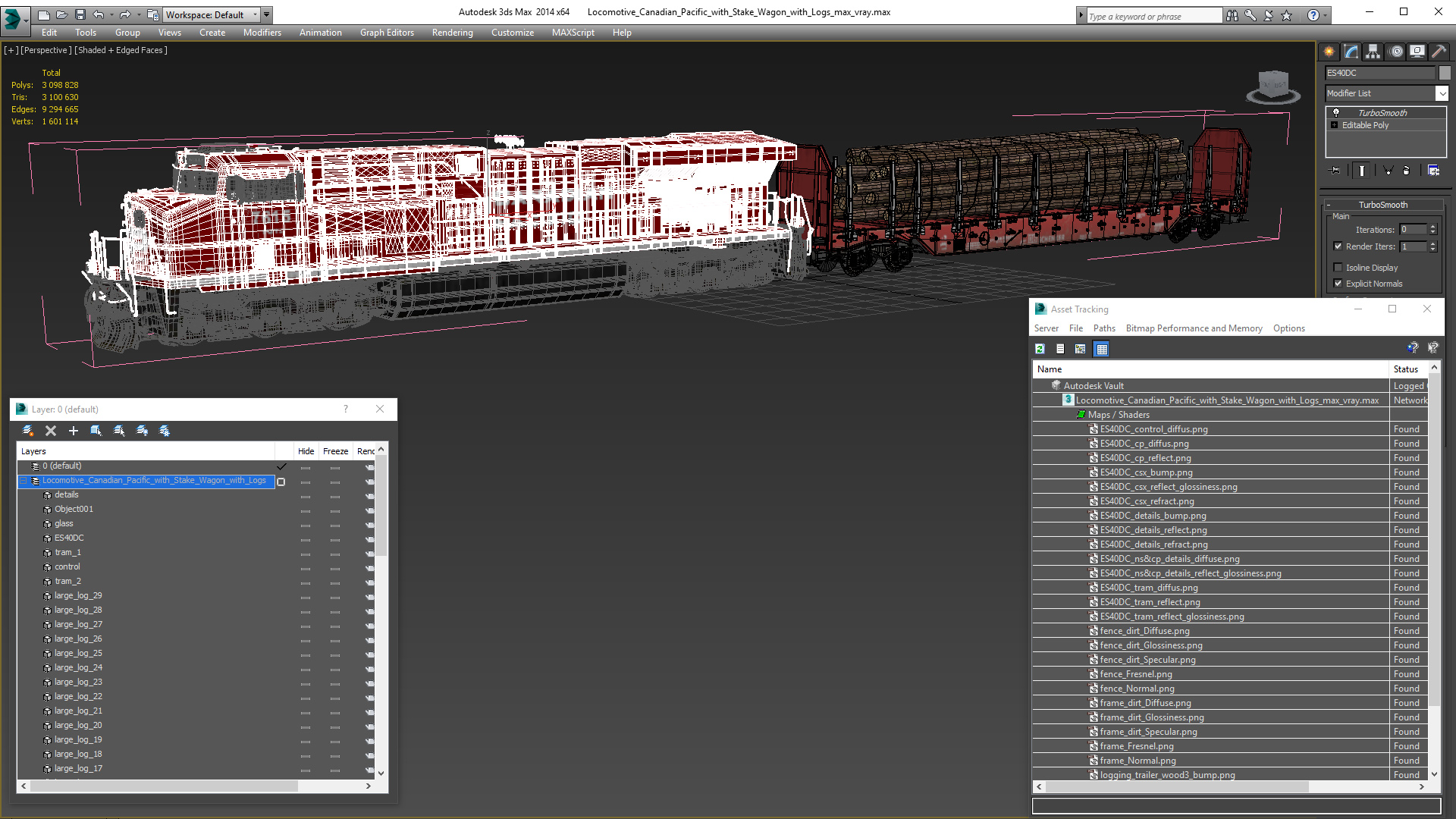Viewport: 1456px width, 819px height.
Task: Open the Create command panel tab
Action: pos(1329,52)
